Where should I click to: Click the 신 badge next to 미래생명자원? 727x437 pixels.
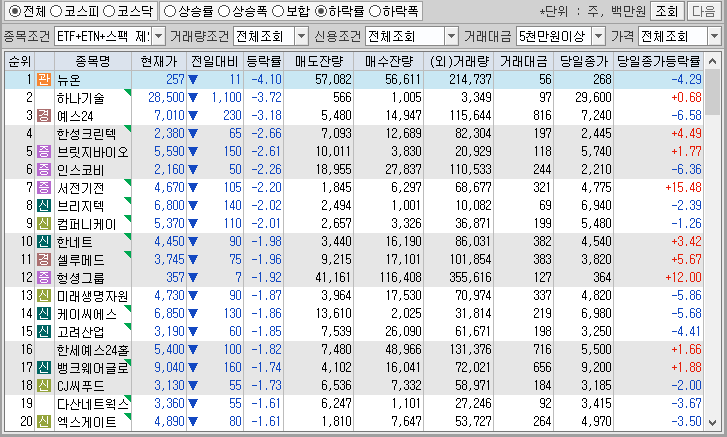click(44, 296)
